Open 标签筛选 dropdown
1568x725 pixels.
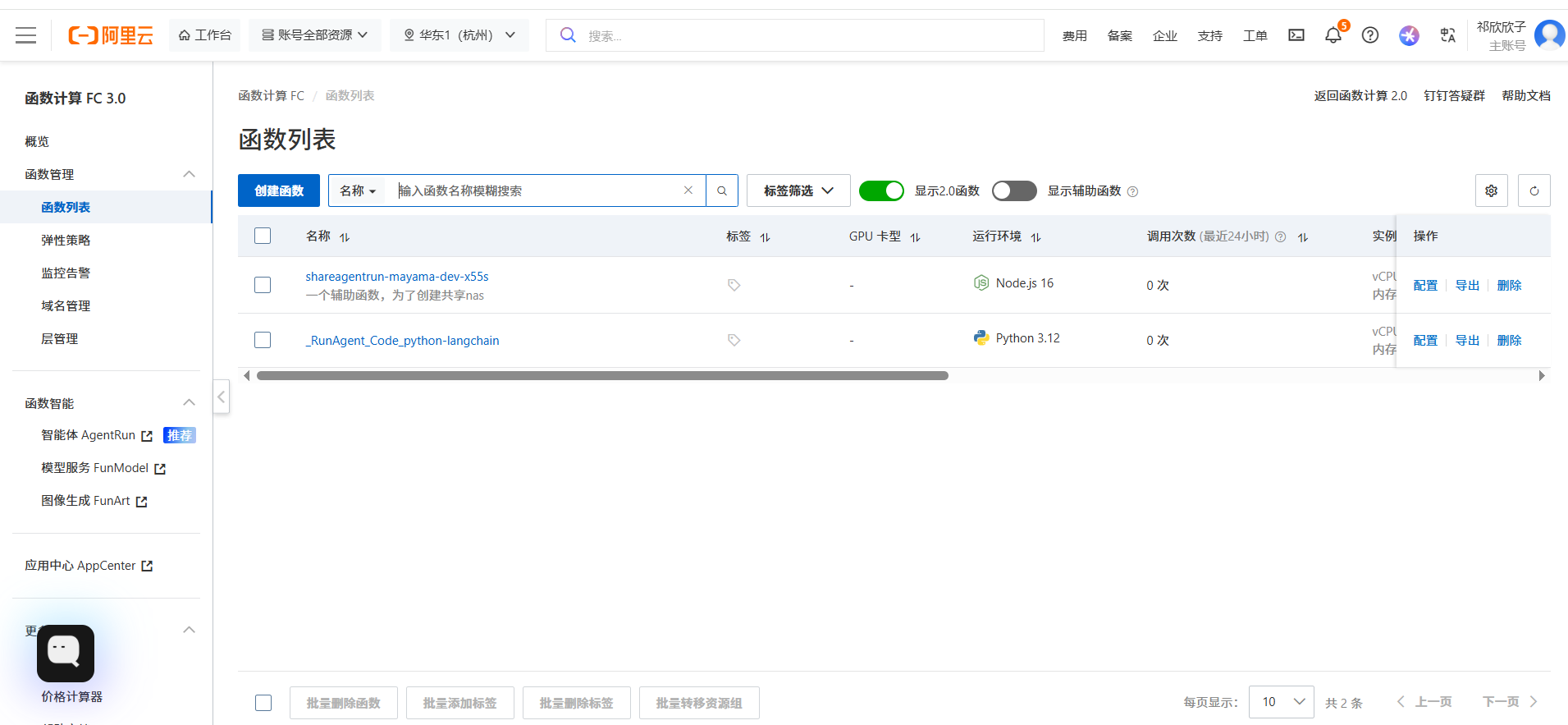(x=798, y=190)
